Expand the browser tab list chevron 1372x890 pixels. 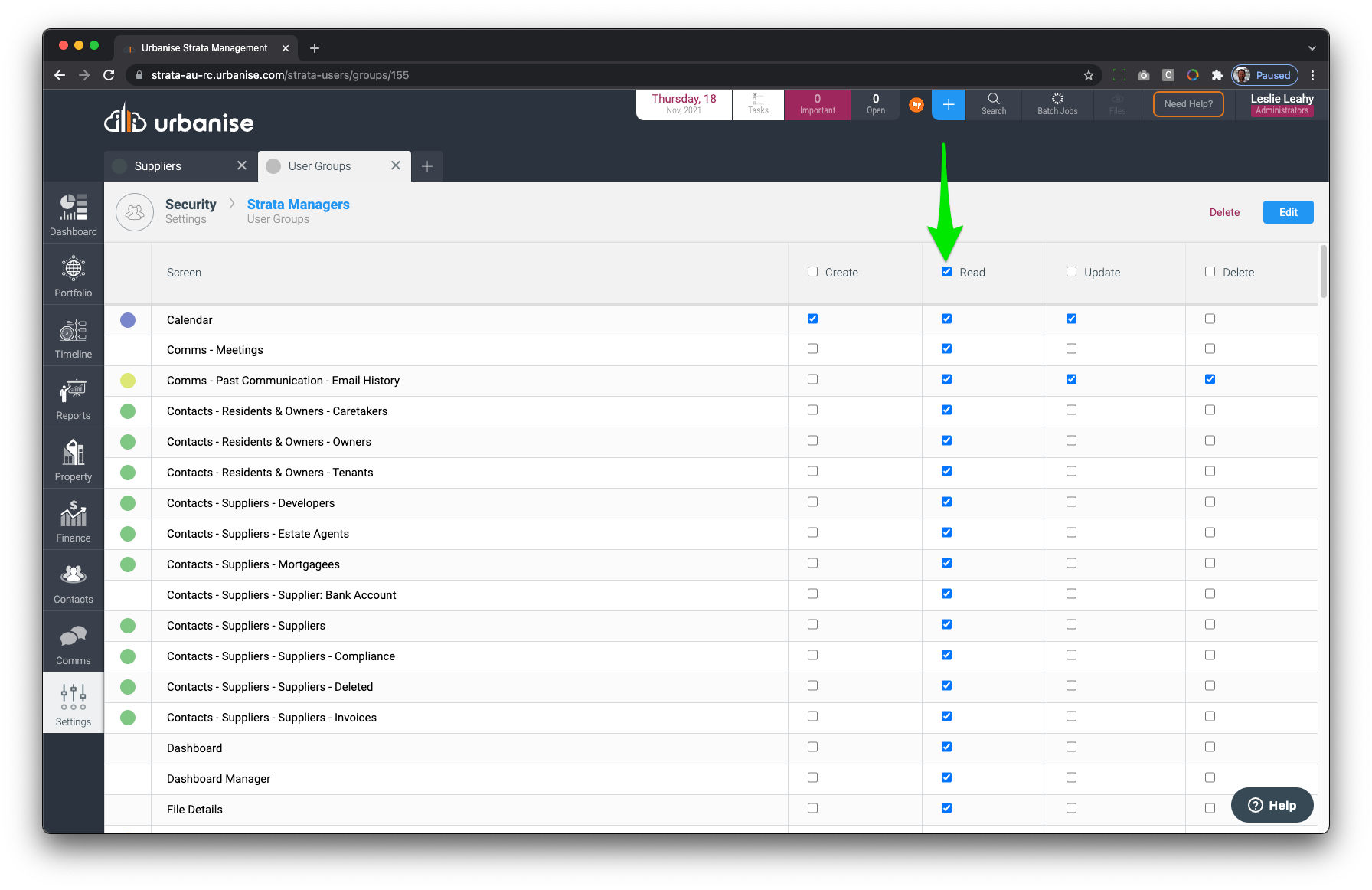[x=1312, y=48]
